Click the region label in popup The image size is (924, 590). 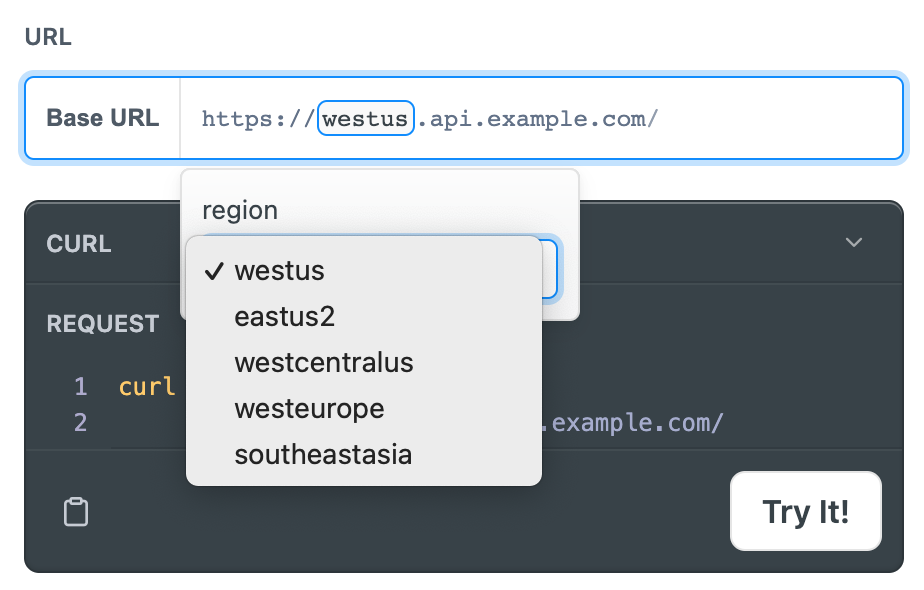click(x=240, y=211)
